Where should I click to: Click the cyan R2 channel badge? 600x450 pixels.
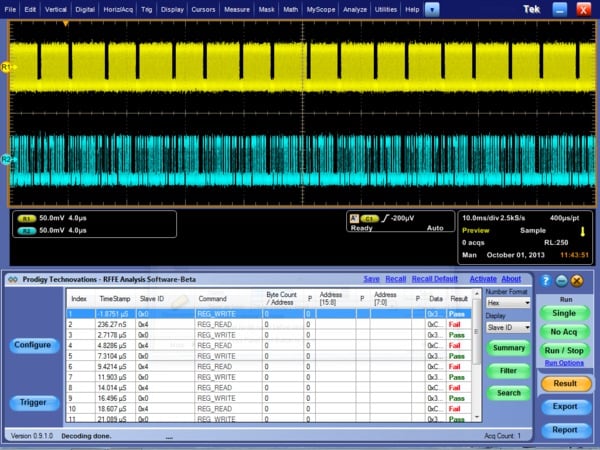26,231
